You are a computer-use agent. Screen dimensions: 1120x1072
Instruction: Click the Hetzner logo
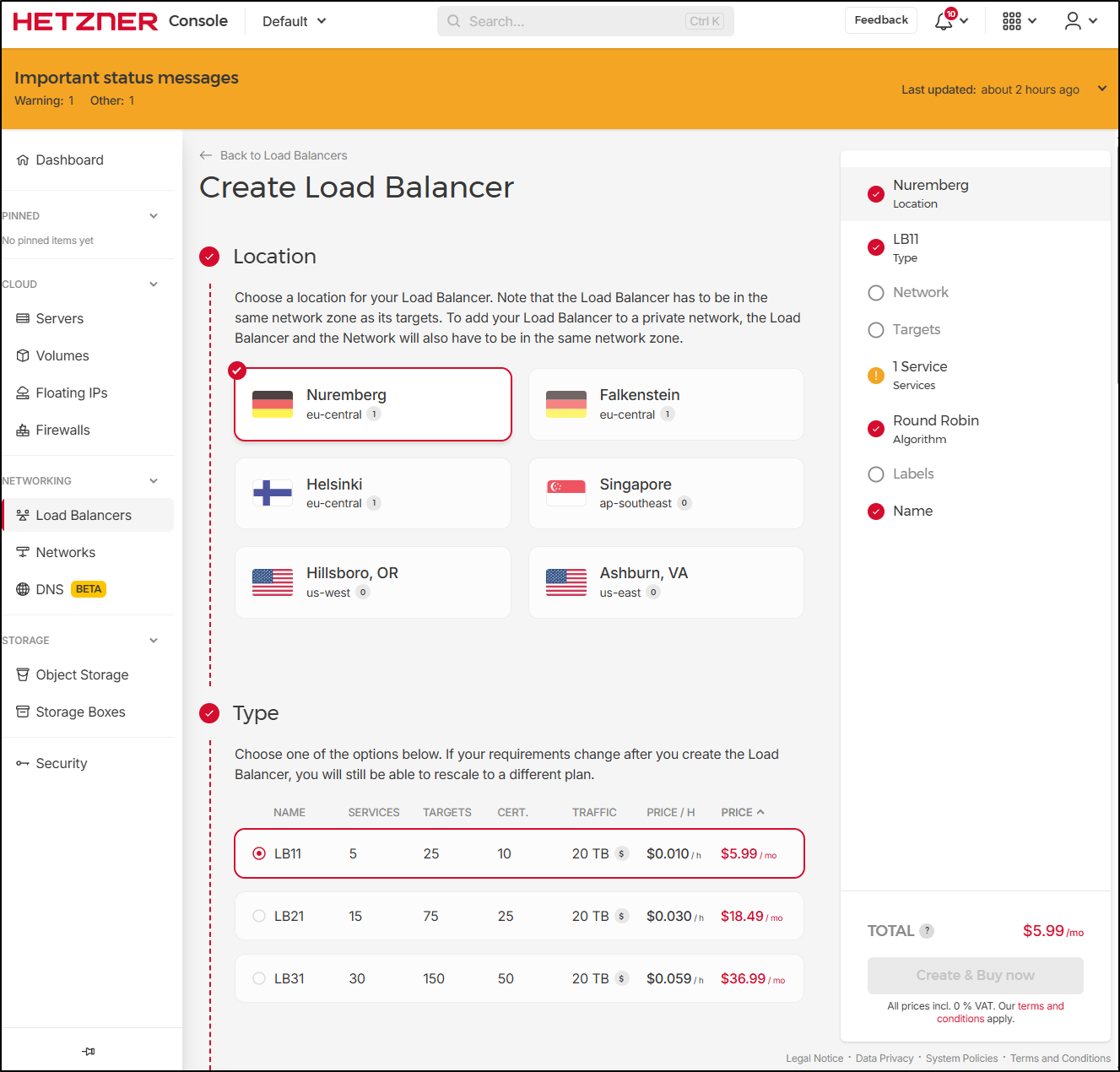tap(85, 21)
